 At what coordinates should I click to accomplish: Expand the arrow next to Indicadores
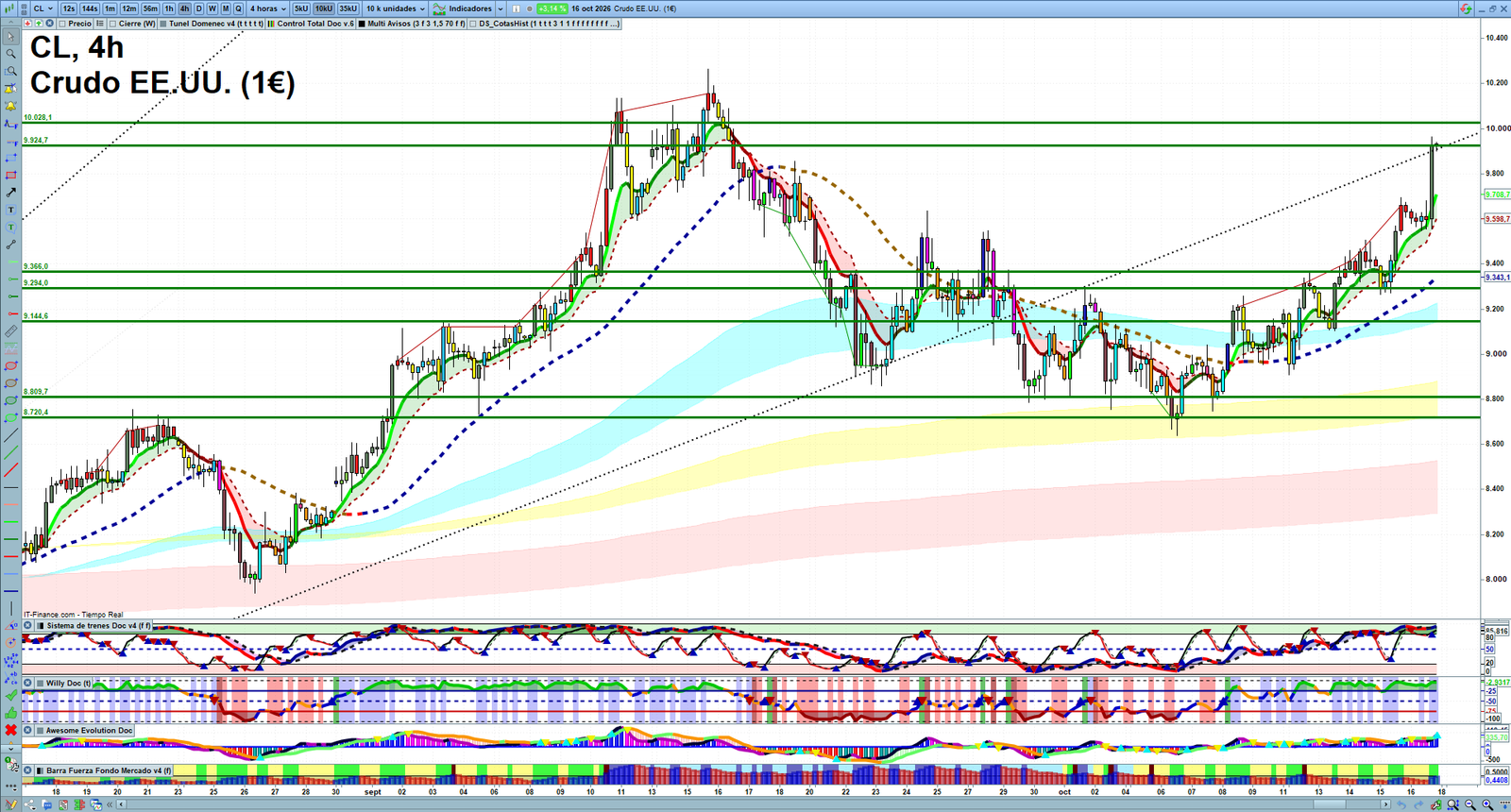(501, 8)
